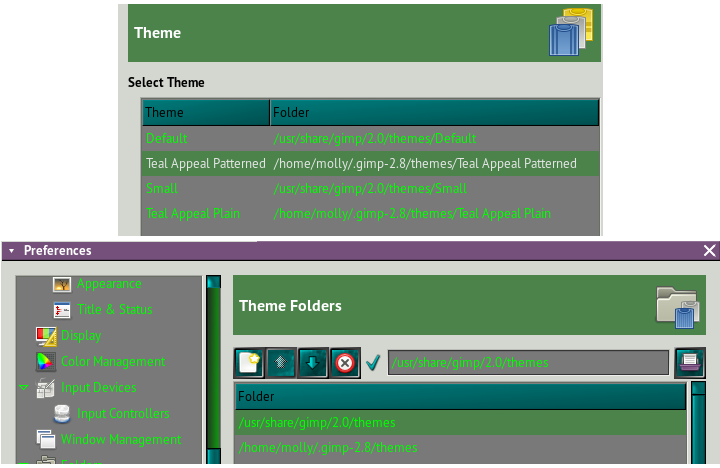This screenshot has width=720, height=468.
Task: Select /usr/share/gimp/2.0/themes in folder list
Action: click(460, 423)
